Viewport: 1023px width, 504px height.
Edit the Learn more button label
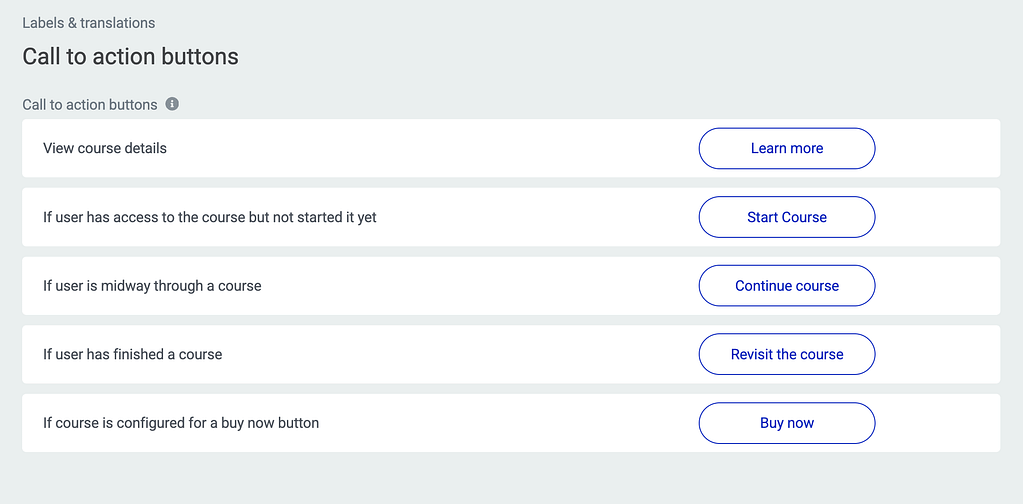[x=787, y=149]
